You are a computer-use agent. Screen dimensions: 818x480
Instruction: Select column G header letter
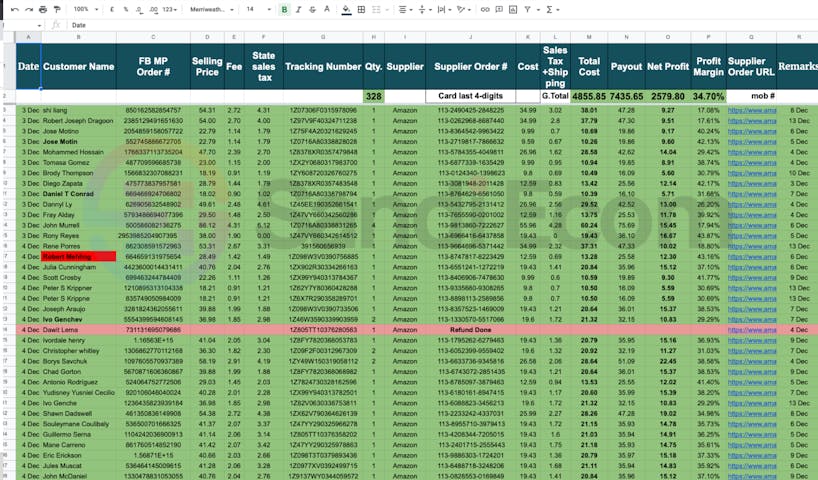coord(323,37)
